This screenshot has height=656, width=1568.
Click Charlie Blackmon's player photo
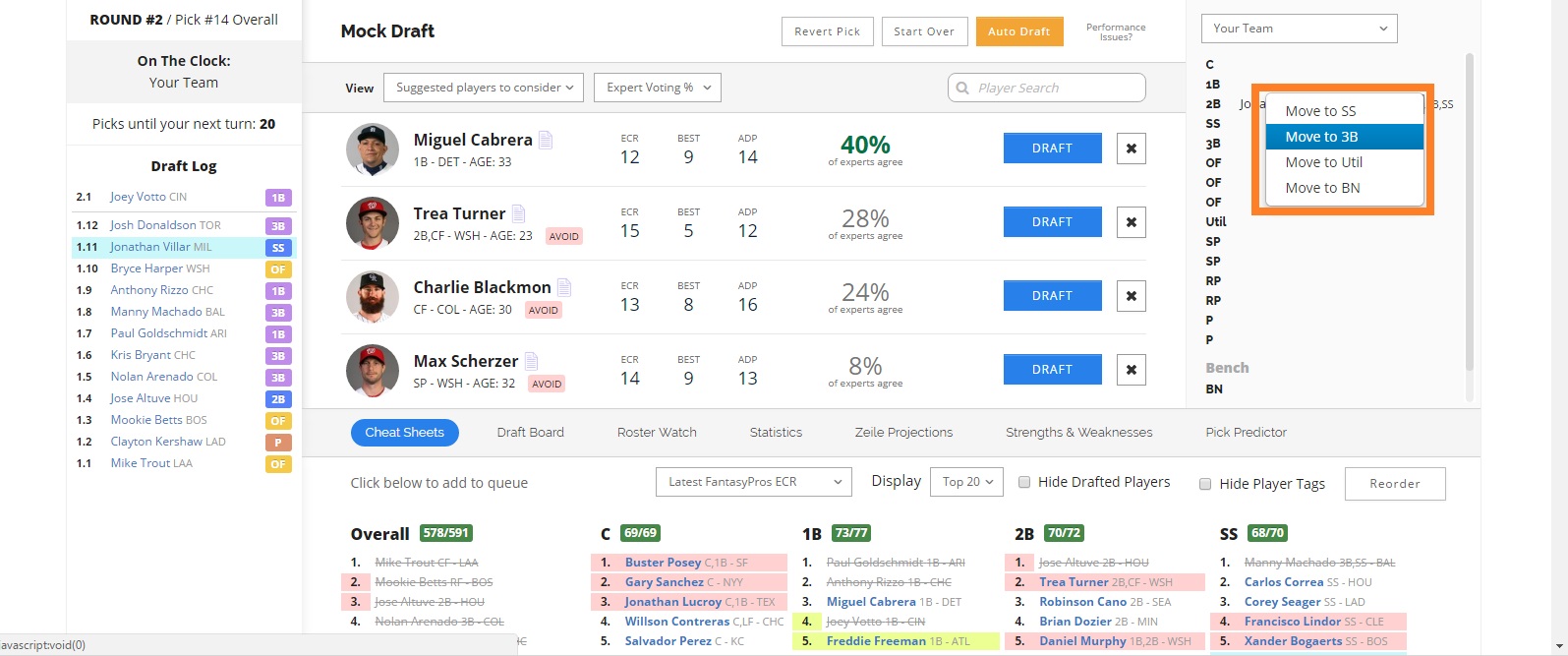point(373,297)
